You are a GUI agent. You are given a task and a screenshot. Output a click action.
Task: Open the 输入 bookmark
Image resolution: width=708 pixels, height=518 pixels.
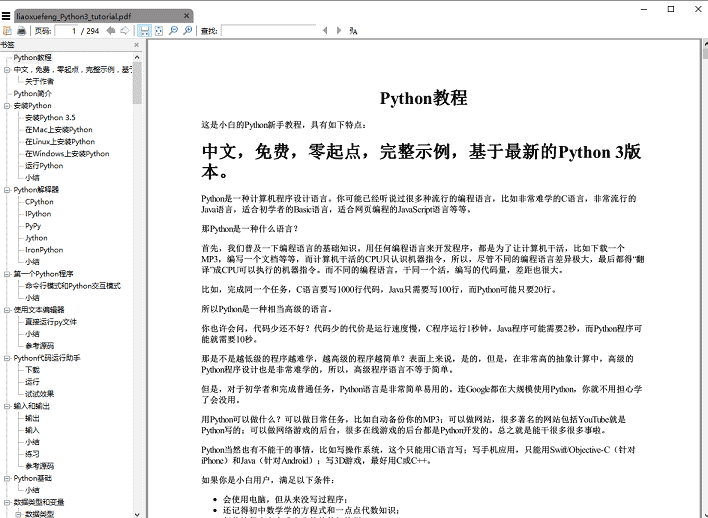[32, 430]
